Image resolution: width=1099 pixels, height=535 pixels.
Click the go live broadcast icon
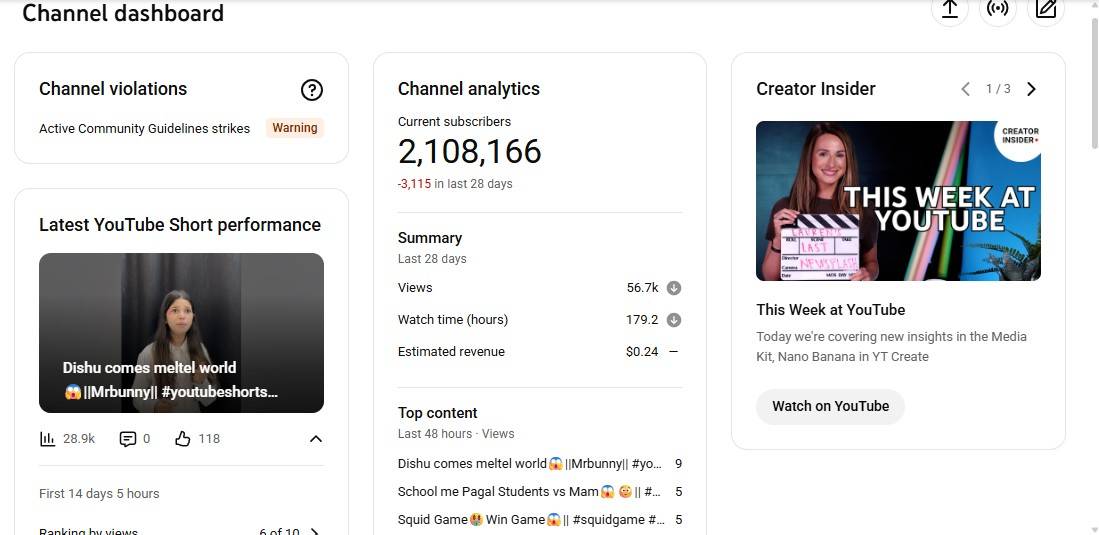coord(997,9)
